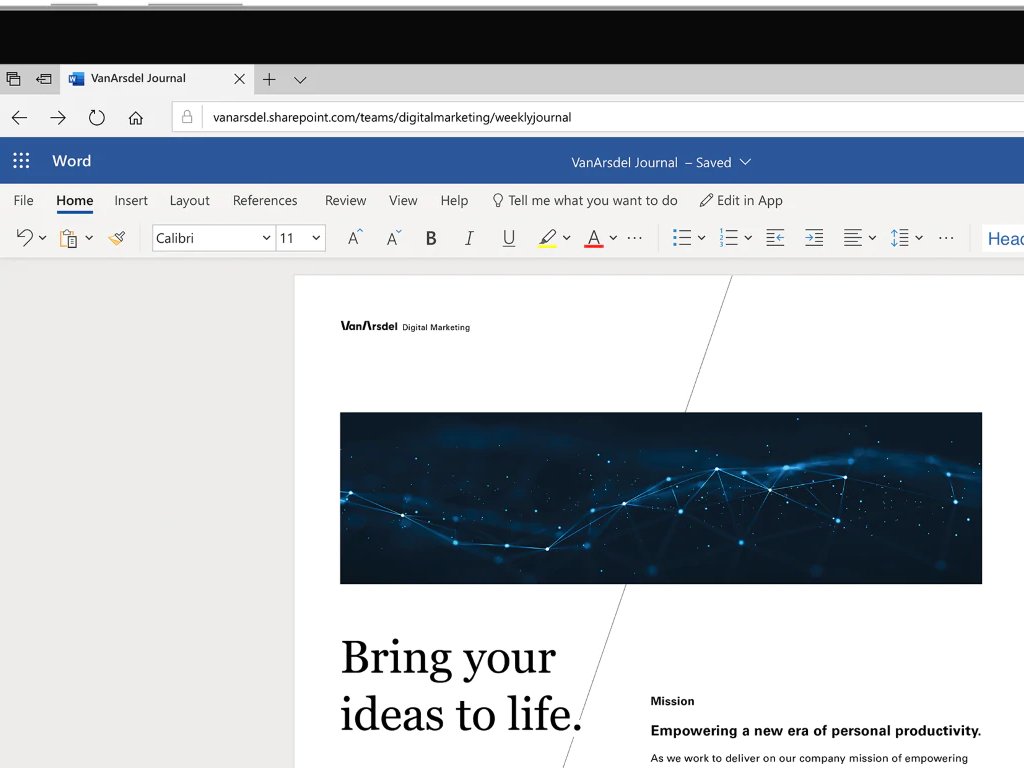The height and width of the screenshot is (768, 1024).
Task: Click the Word app name link
Action: pyautogui.click(x=72, y=161)
